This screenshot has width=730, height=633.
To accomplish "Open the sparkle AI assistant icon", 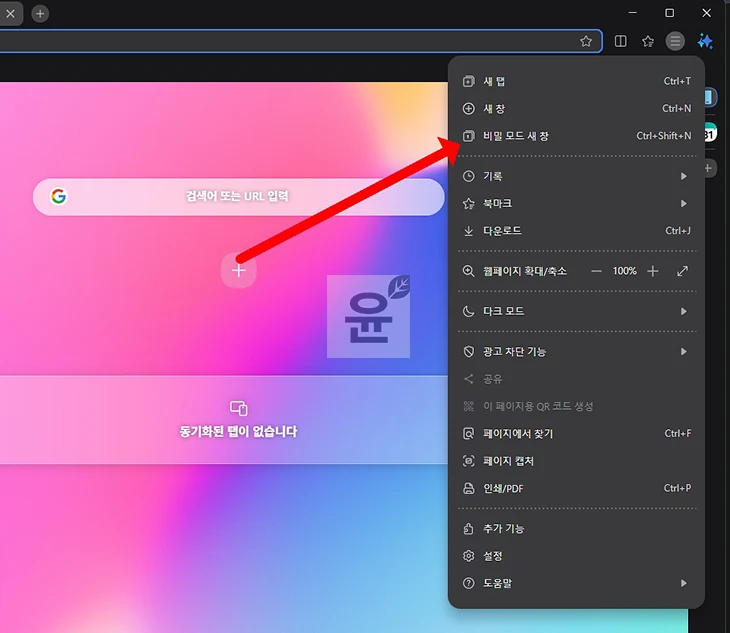I will tap(705, 41).
